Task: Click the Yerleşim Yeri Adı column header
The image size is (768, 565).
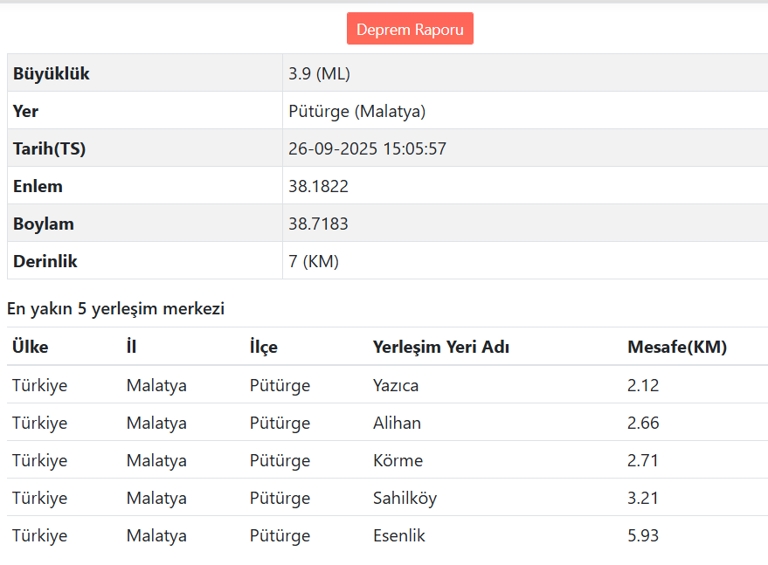Action: point(441,347)
